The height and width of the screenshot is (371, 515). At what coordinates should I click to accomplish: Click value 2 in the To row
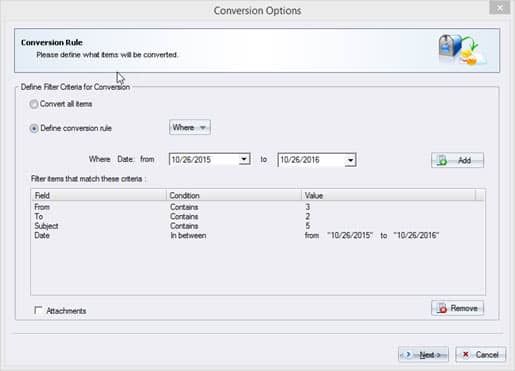[307, 216]
